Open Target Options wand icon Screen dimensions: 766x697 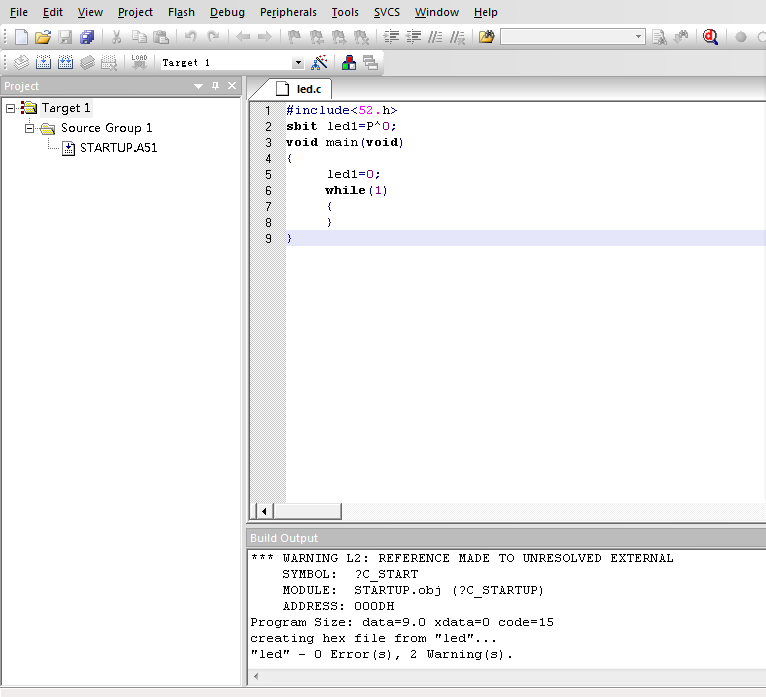click(x=319, y=63)
